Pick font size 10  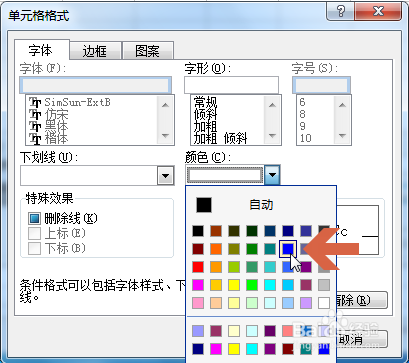click(x=305, y=138)
